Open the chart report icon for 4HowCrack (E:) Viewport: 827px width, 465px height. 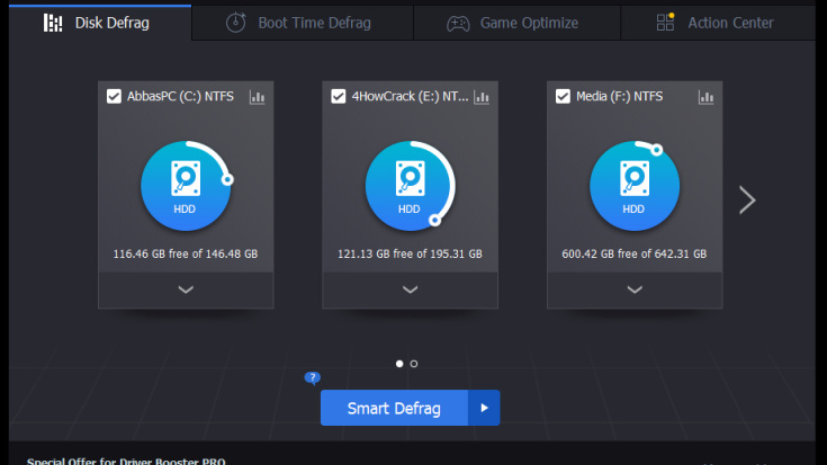click(x=482, y=97)
